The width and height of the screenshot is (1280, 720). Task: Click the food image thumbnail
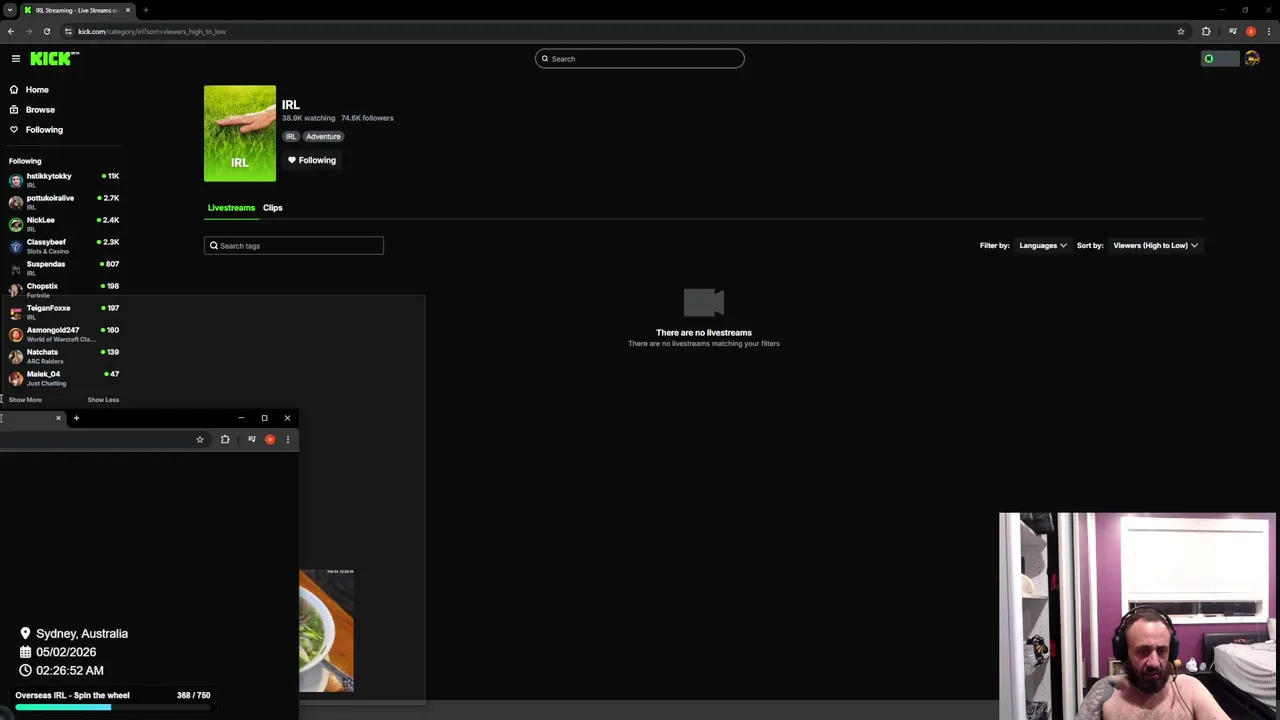pyautogui.click(x=326, y=631)
